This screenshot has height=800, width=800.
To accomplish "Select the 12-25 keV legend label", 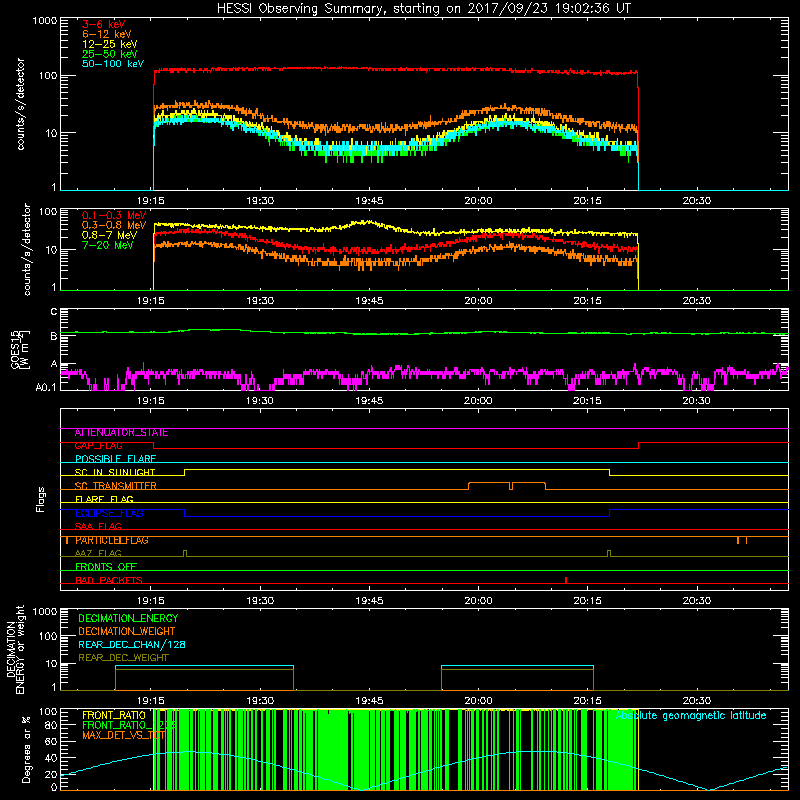I will (x=110, y=44).
